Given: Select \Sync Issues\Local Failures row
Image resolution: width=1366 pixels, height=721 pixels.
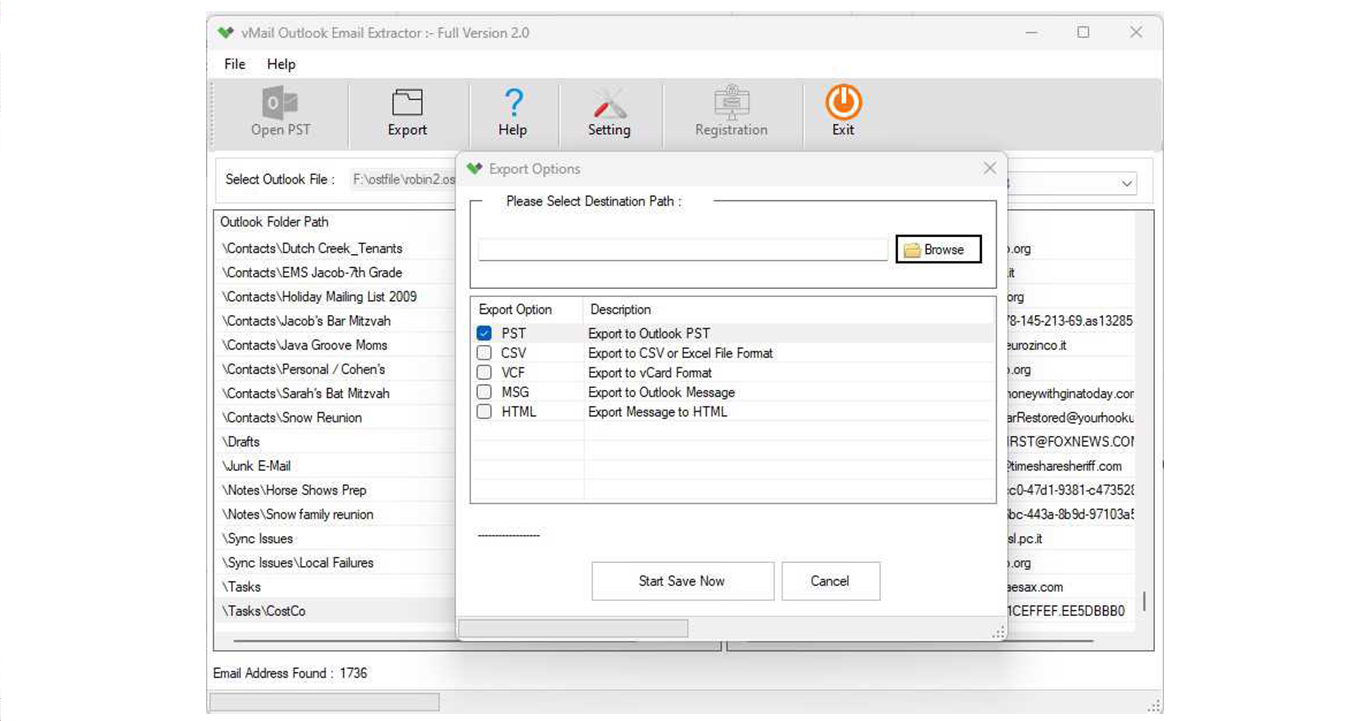Looking at the screenshot, I should (x=335, y=563).
